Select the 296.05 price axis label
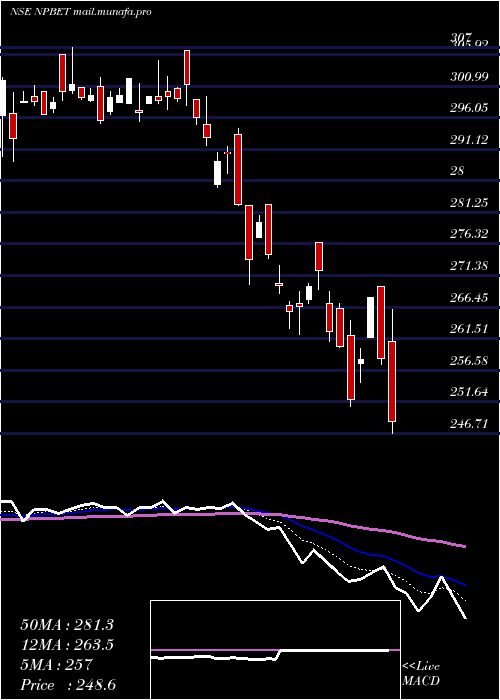This screenshot has height=700, width=500. 469,108
